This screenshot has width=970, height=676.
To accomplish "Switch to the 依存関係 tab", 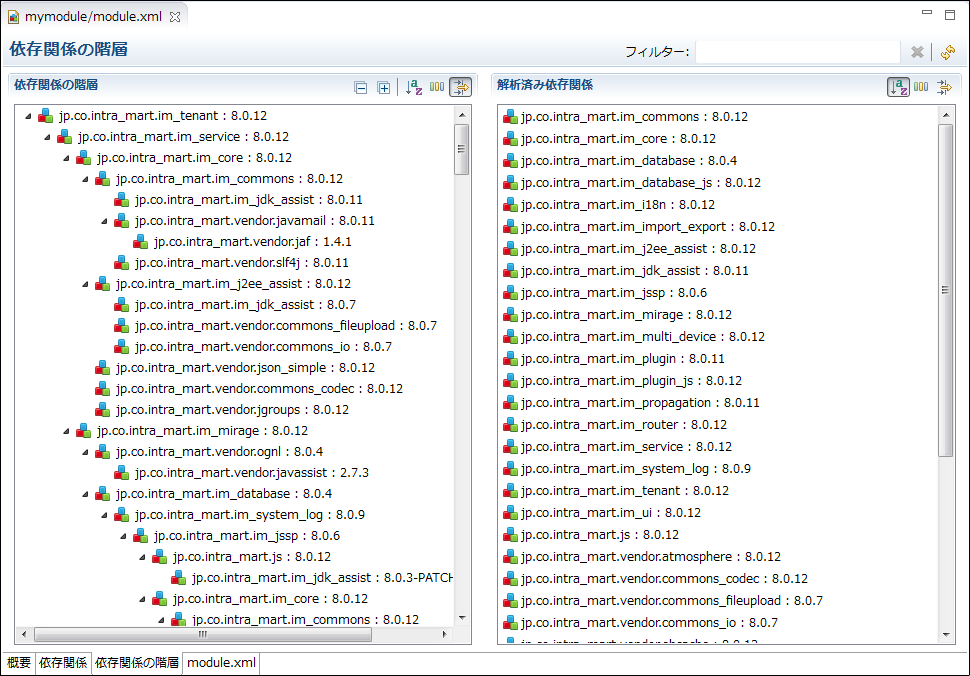I will [63, 662].
